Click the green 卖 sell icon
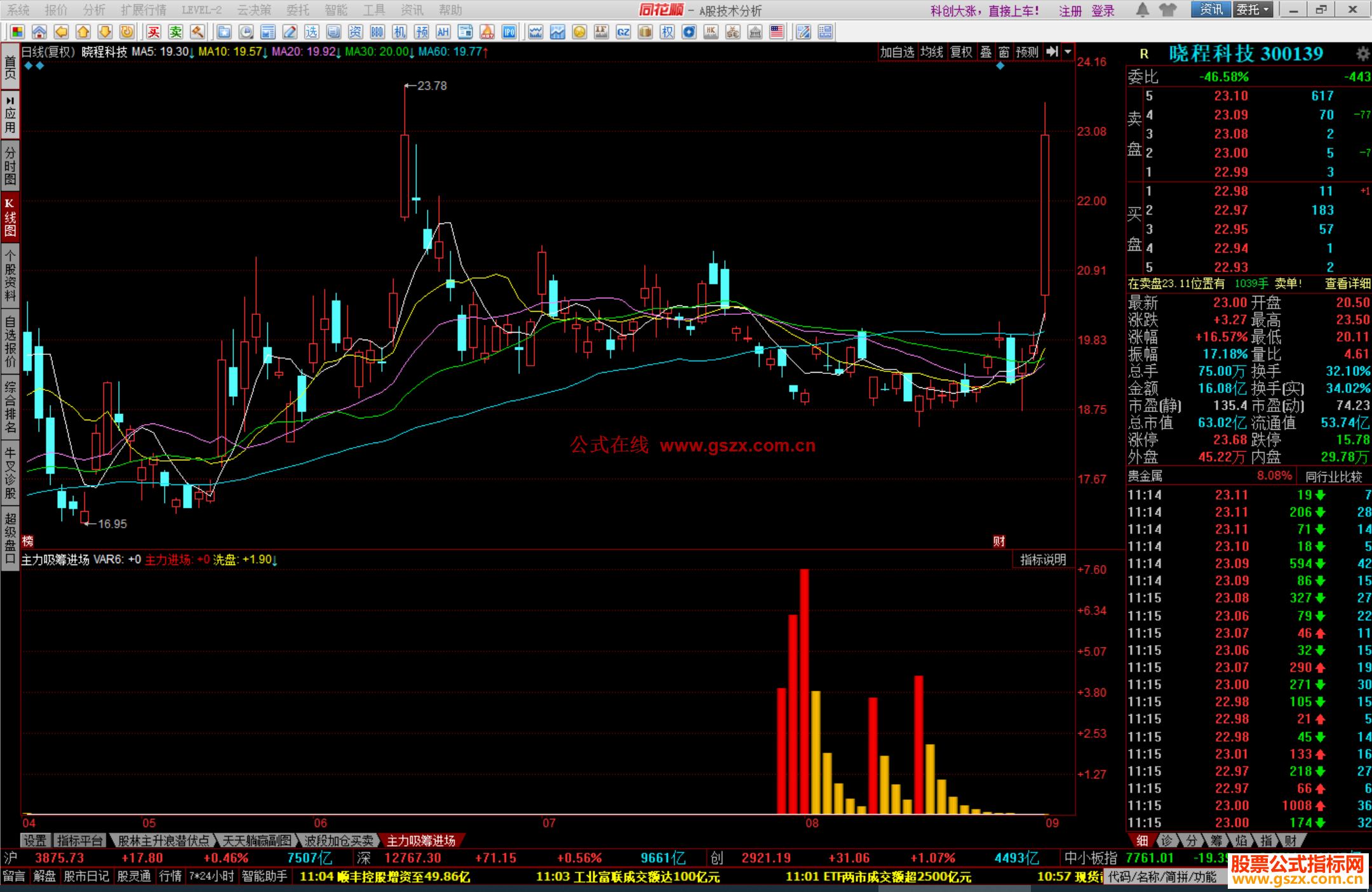 175,32
